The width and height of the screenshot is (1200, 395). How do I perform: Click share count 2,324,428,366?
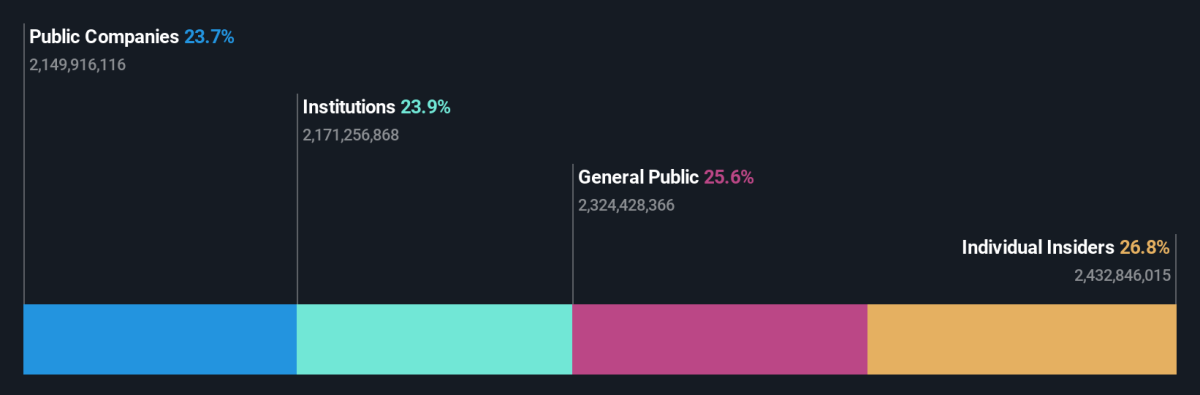[627, 205]
